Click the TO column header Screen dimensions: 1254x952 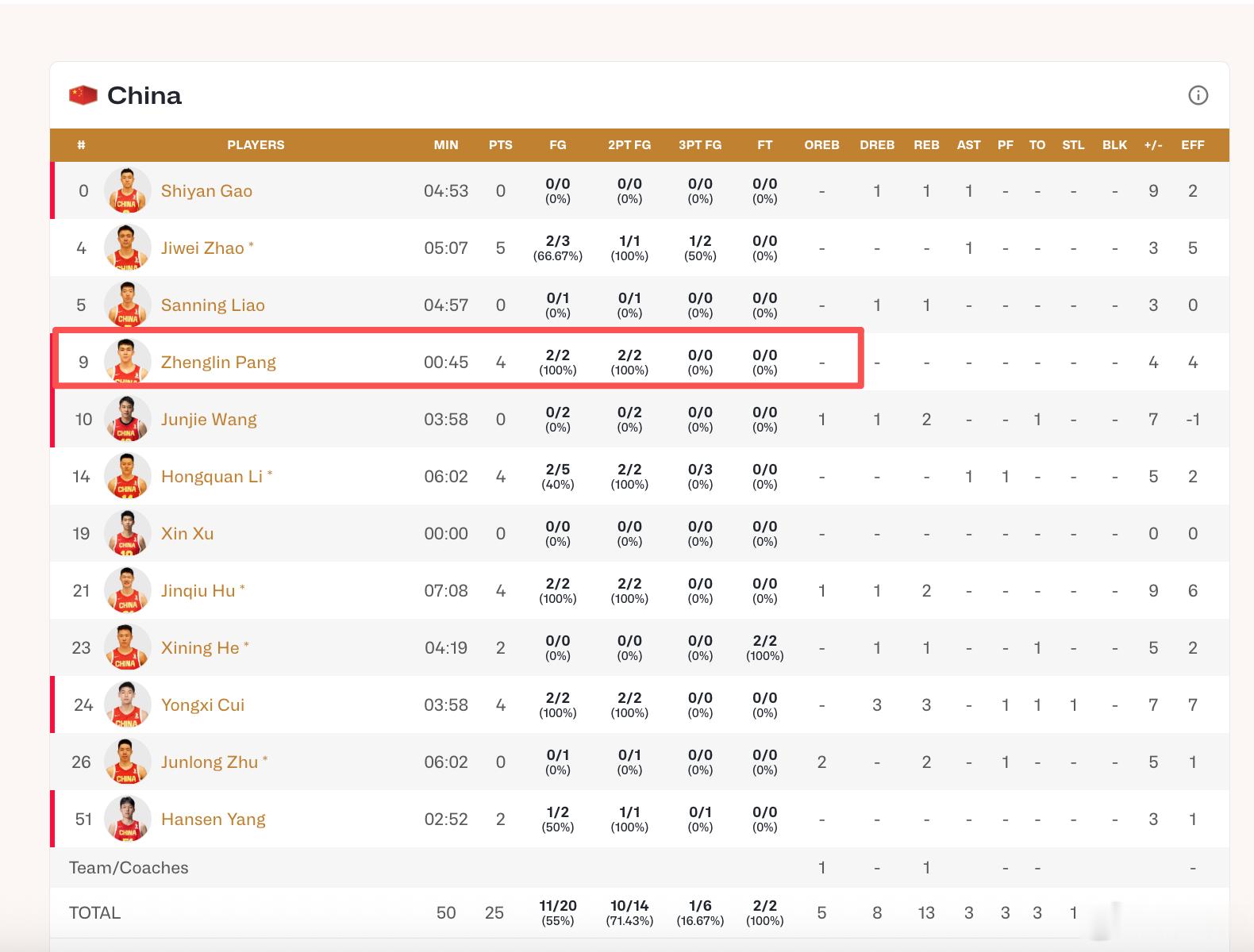(1037, 144)
